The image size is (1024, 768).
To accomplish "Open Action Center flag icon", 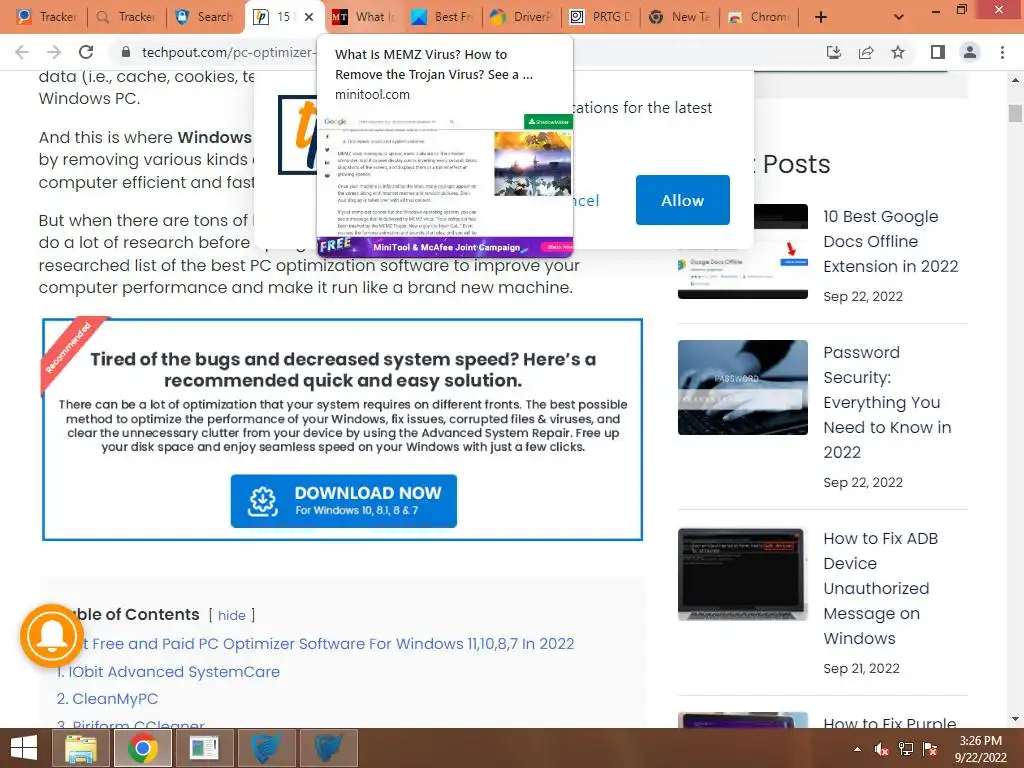I will click(930, 749).
